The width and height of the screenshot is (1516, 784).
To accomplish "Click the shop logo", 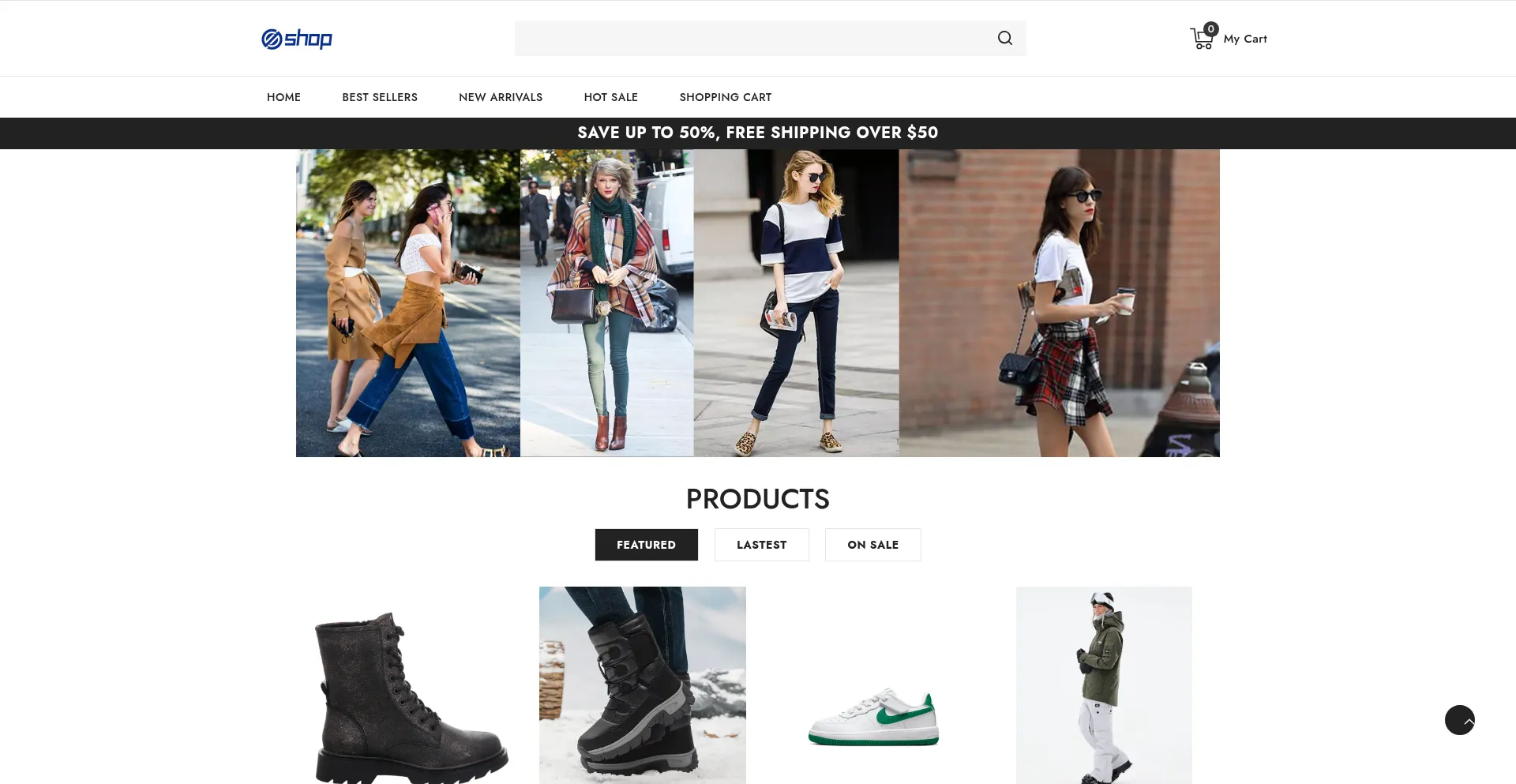I will pos(297,39).
